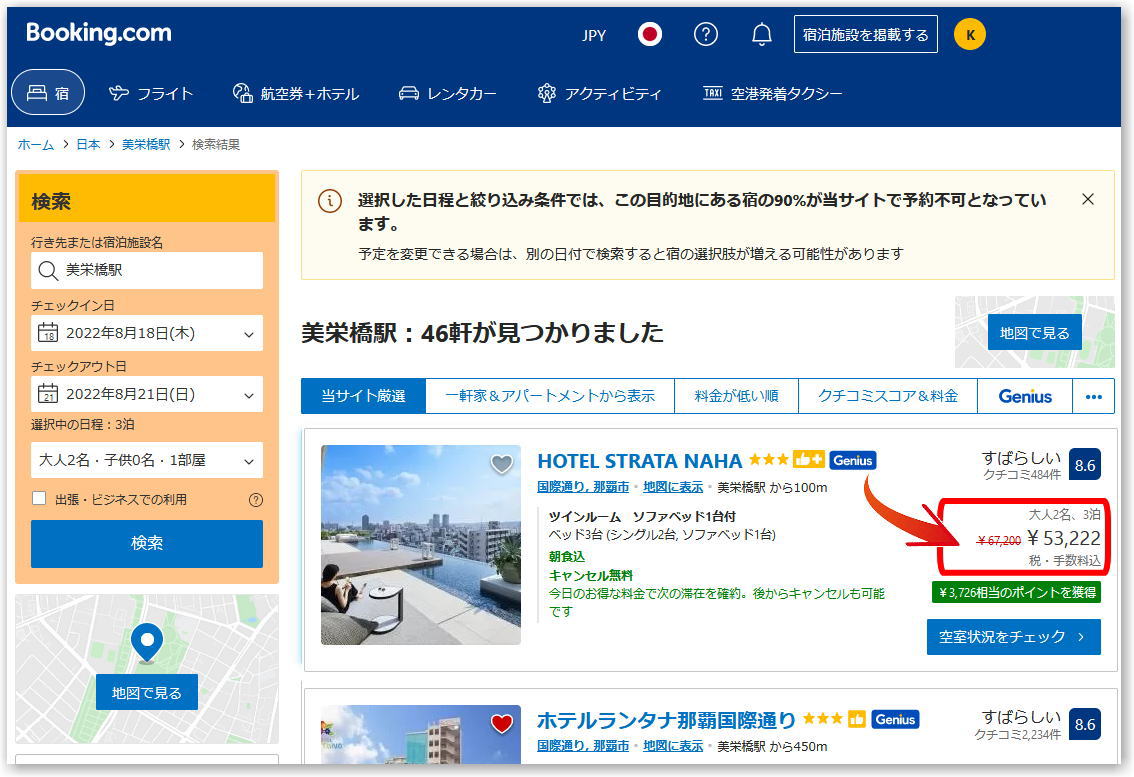Click ¥3,726相当のポイントを獲得 badge
Viewport: 1134px width, 777px height.
[1016, 593]
